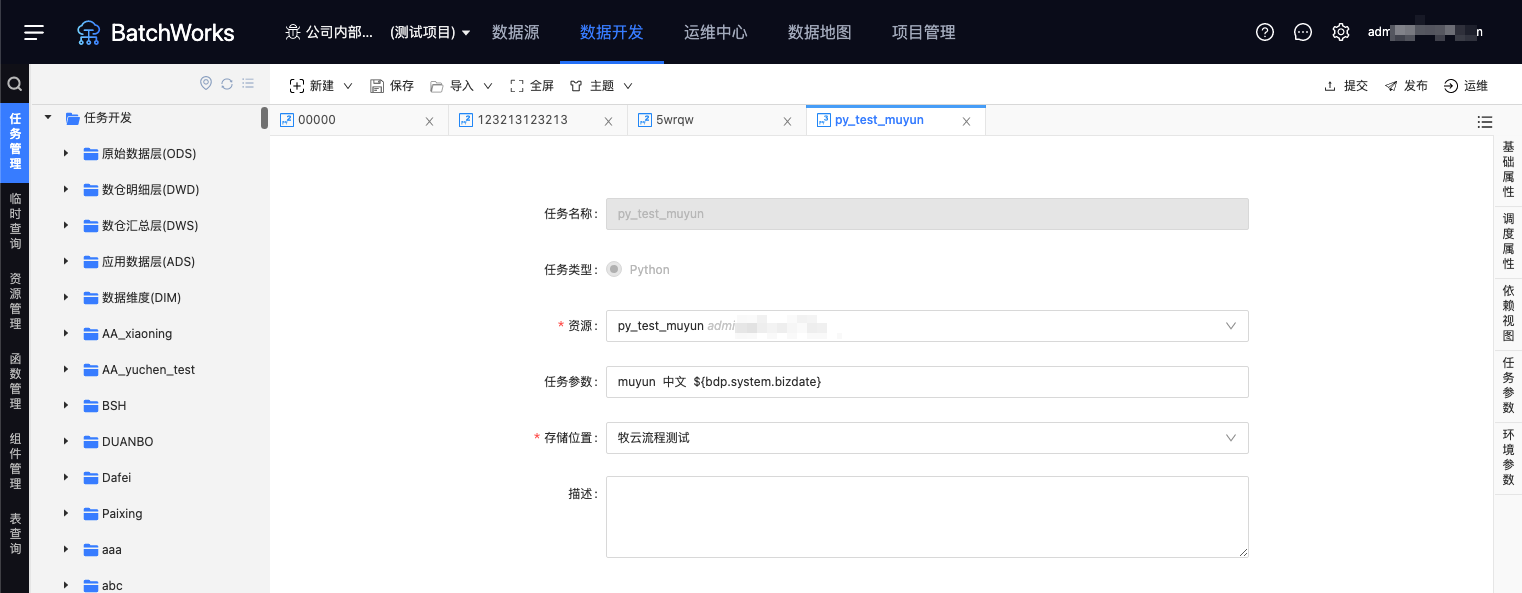Viewport: 1522px width, 593px height.
Task: Click the refresh icon above task tree
Action: [x=227, y=83]
